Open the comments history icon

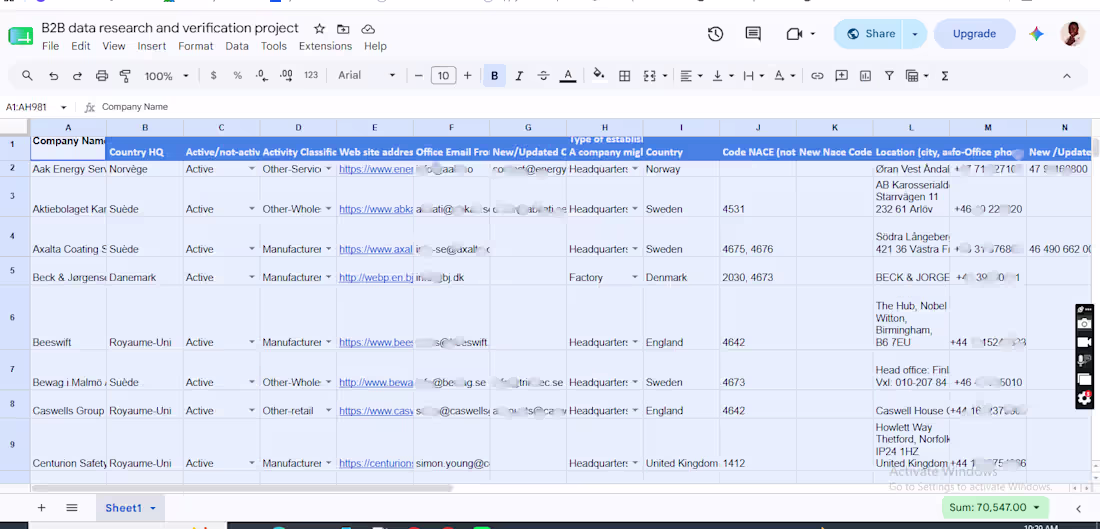tap(753, 34)
